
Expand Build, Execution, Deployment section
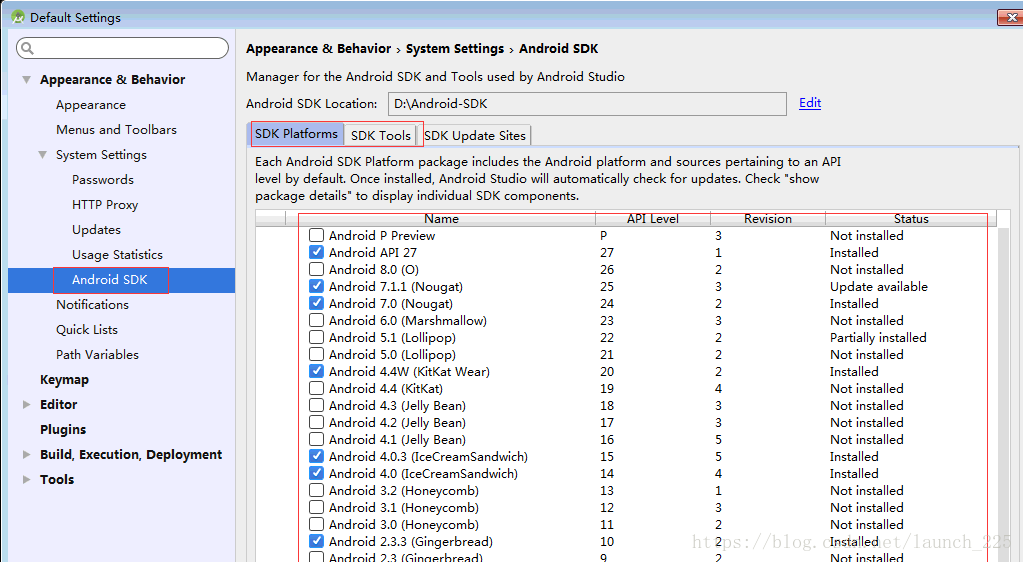pyautogui.click(x=26, y=454)
